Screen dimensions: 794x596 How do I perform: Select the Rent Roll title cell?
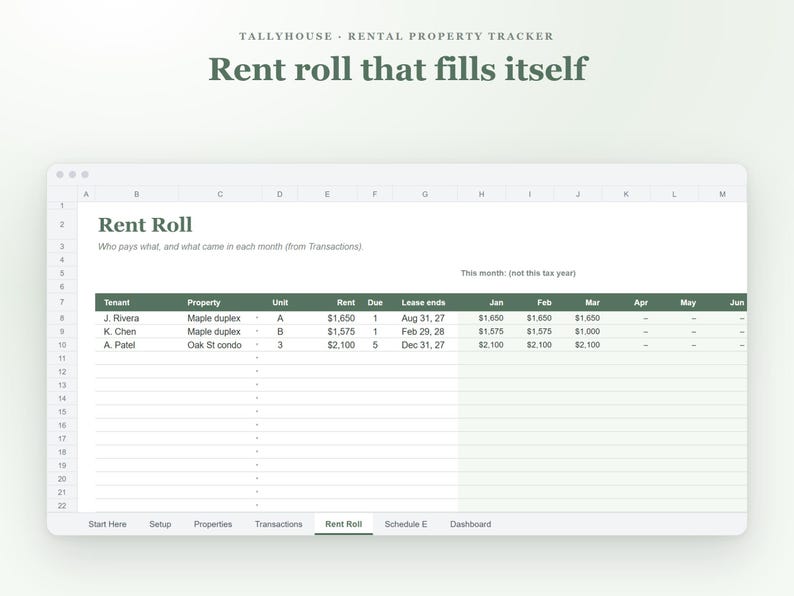tap(145, 224)
